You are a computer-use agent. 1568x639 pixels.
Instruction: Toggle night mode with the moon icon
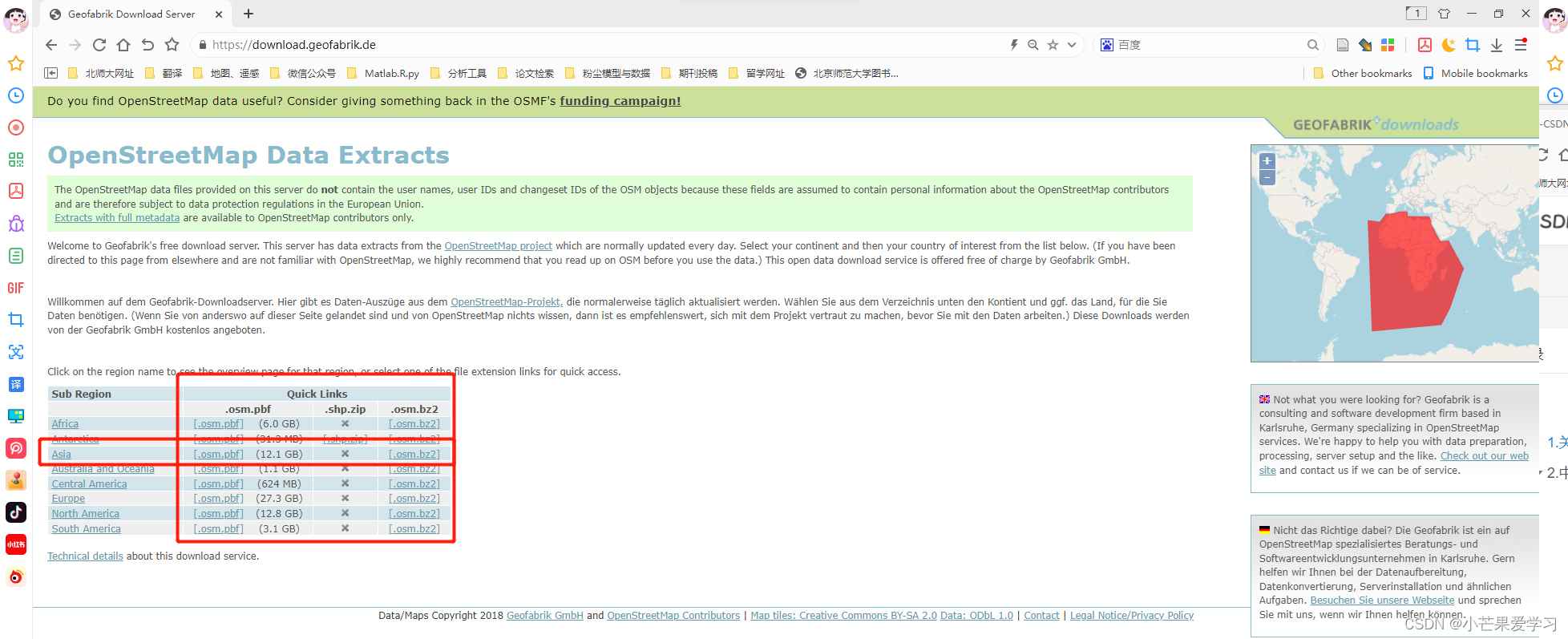point(1449,45)
